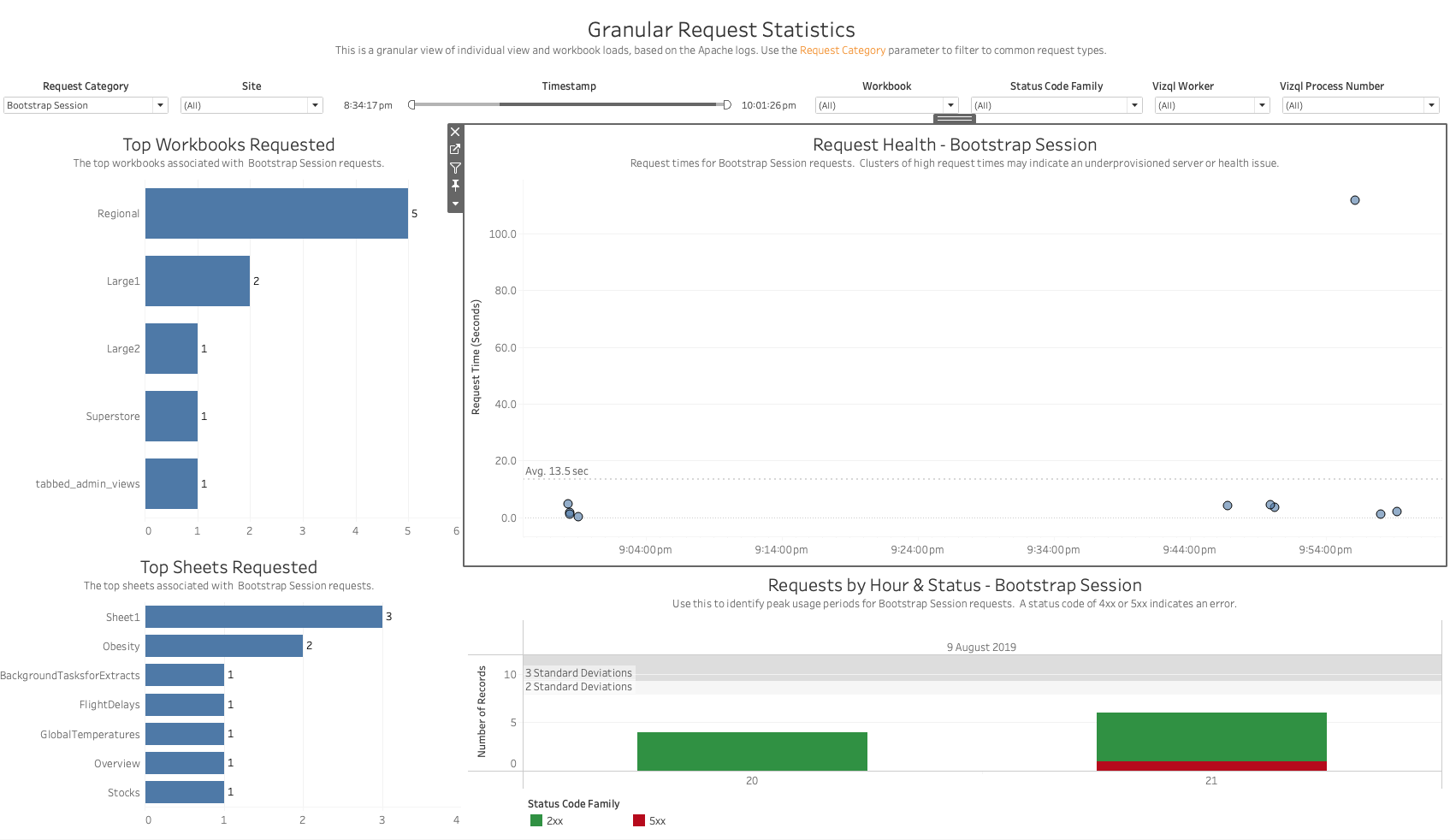Image resolution: width=1450 pixels, height=840 pixels.
Task: Click the FlightDelays sheet label
Action: coord(109,705)
